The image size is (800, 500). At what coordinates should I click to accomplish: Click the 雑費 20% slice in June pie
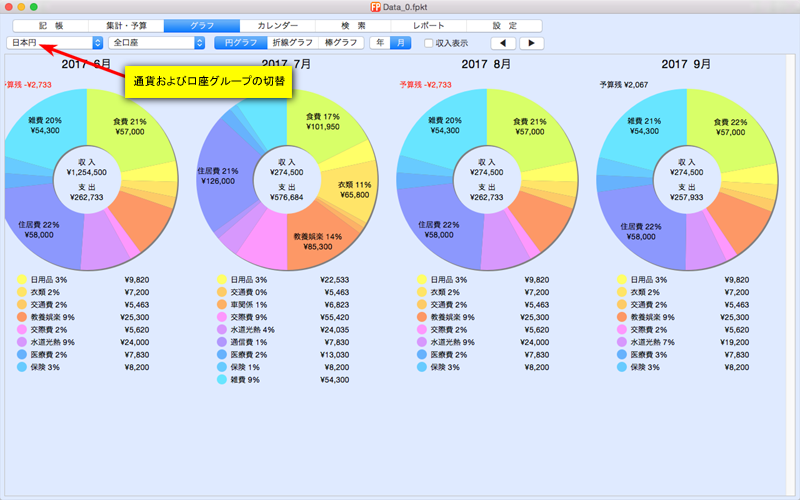[x=45, y=126]
